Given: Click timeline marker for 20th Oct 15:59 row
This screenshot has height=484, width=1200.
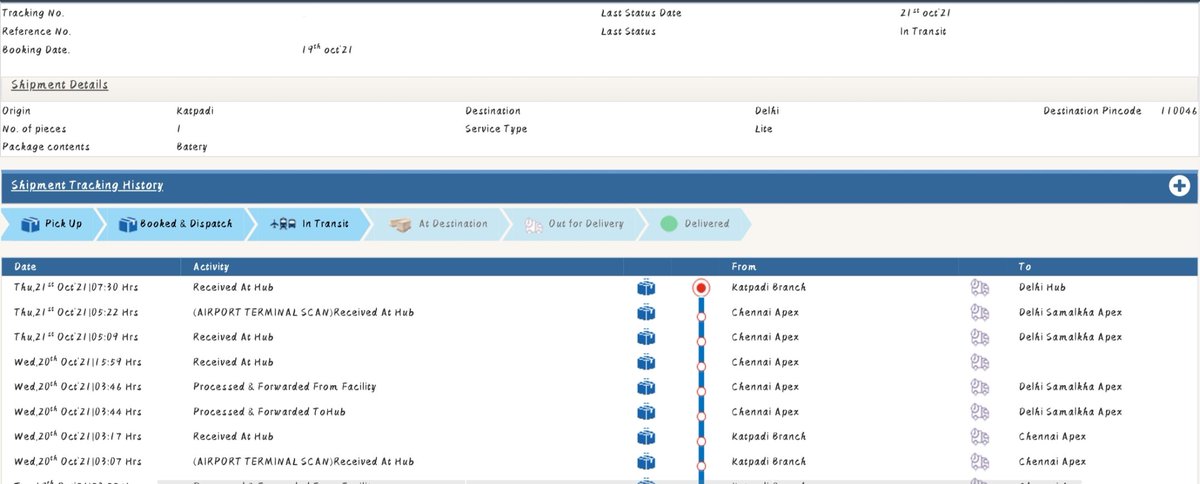Looking at the screenshot, I should click(x=701, y=365).
